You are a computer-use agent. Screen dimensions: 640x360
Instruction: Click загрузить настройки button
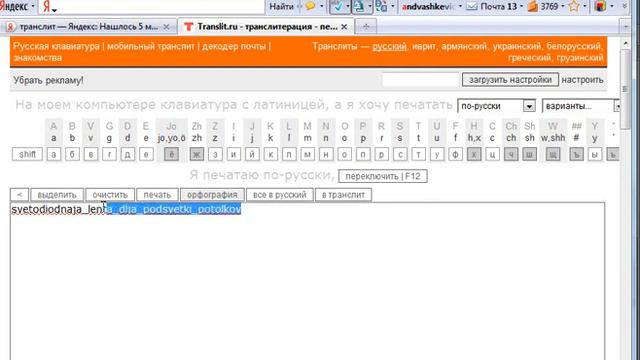point(510,80)
